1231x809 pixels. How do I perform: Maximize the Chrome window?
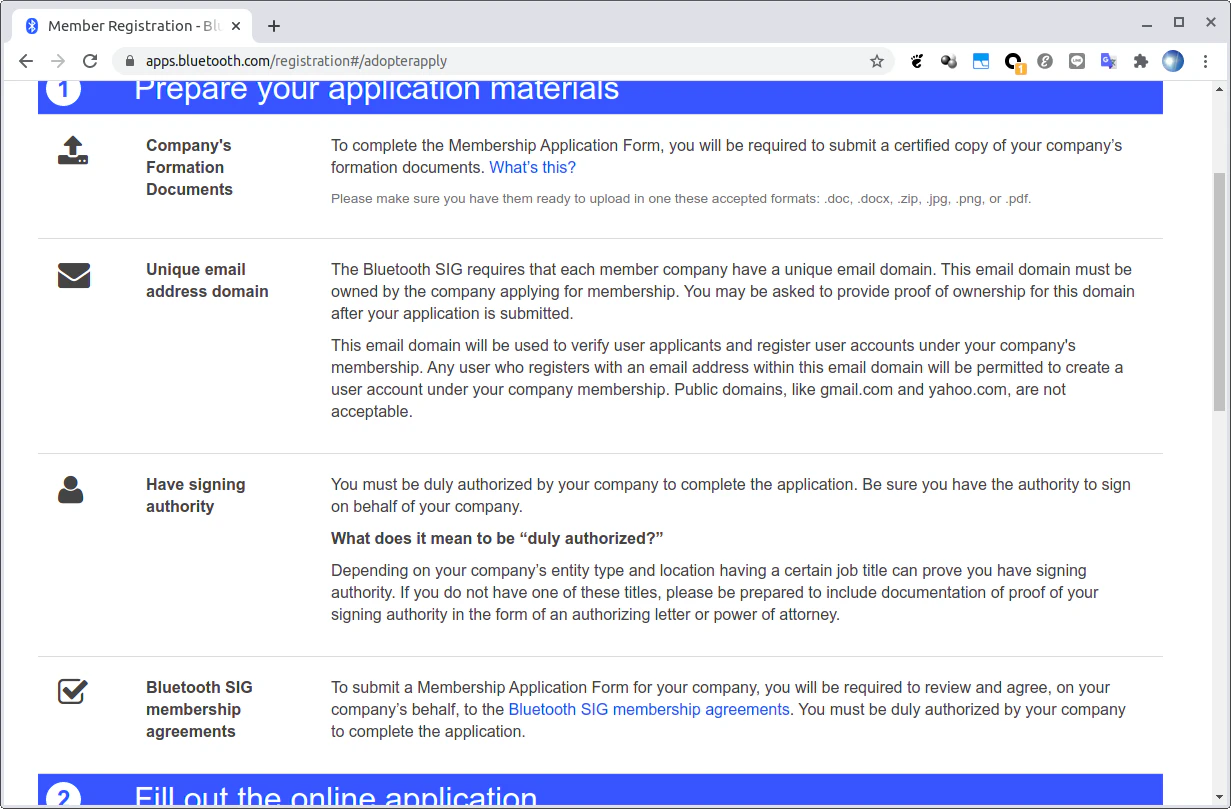[1179, 22]
